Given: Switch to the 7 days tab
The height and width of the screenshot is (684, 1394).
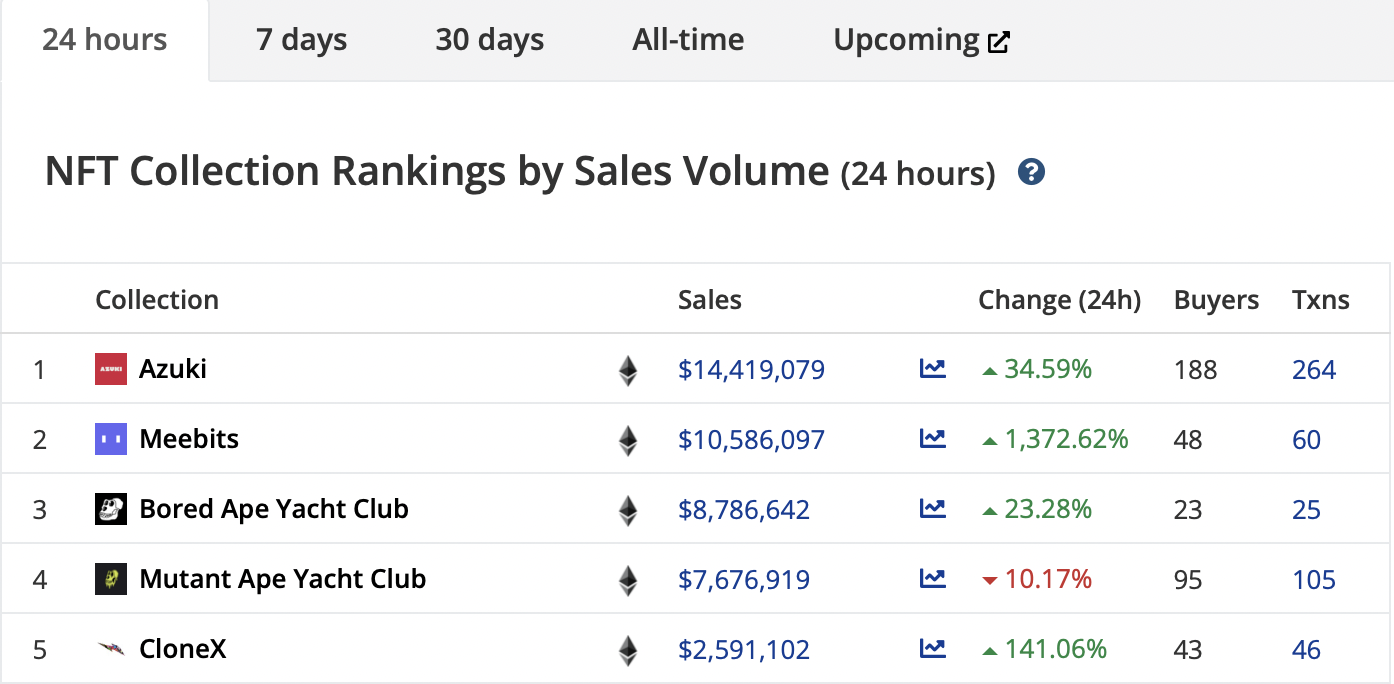Looking at the screenshot, I should click(299, 40).
